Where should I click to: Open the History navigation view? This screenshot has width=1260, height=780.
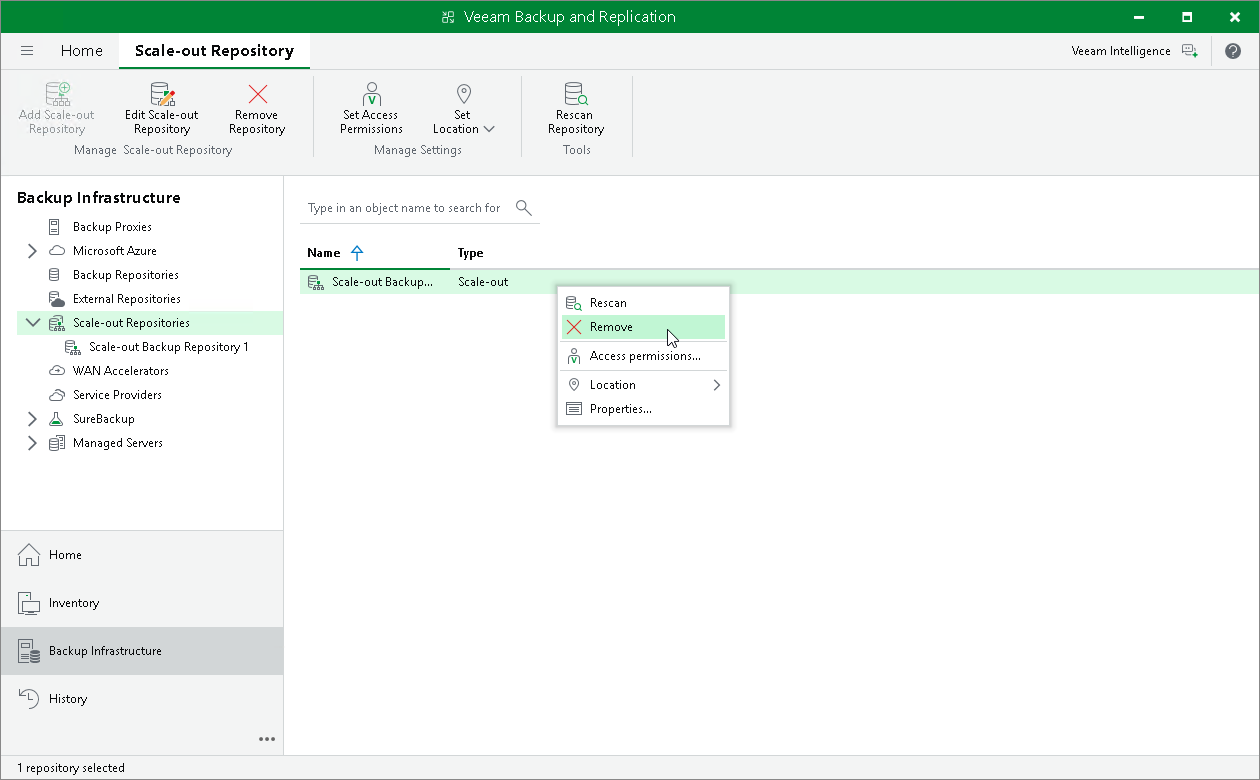point(142,699)
